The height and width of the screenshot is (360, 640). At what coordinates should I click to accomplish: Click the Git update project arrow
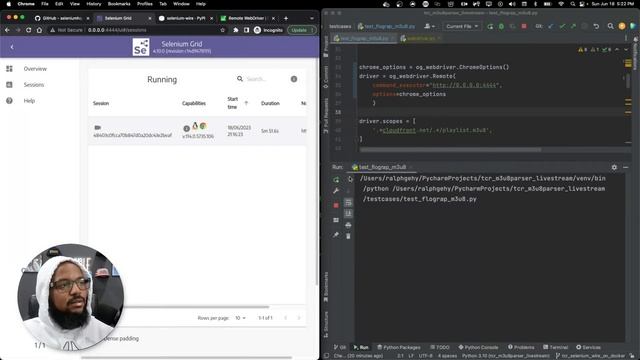pyautogui.click(x=551, y=26)
